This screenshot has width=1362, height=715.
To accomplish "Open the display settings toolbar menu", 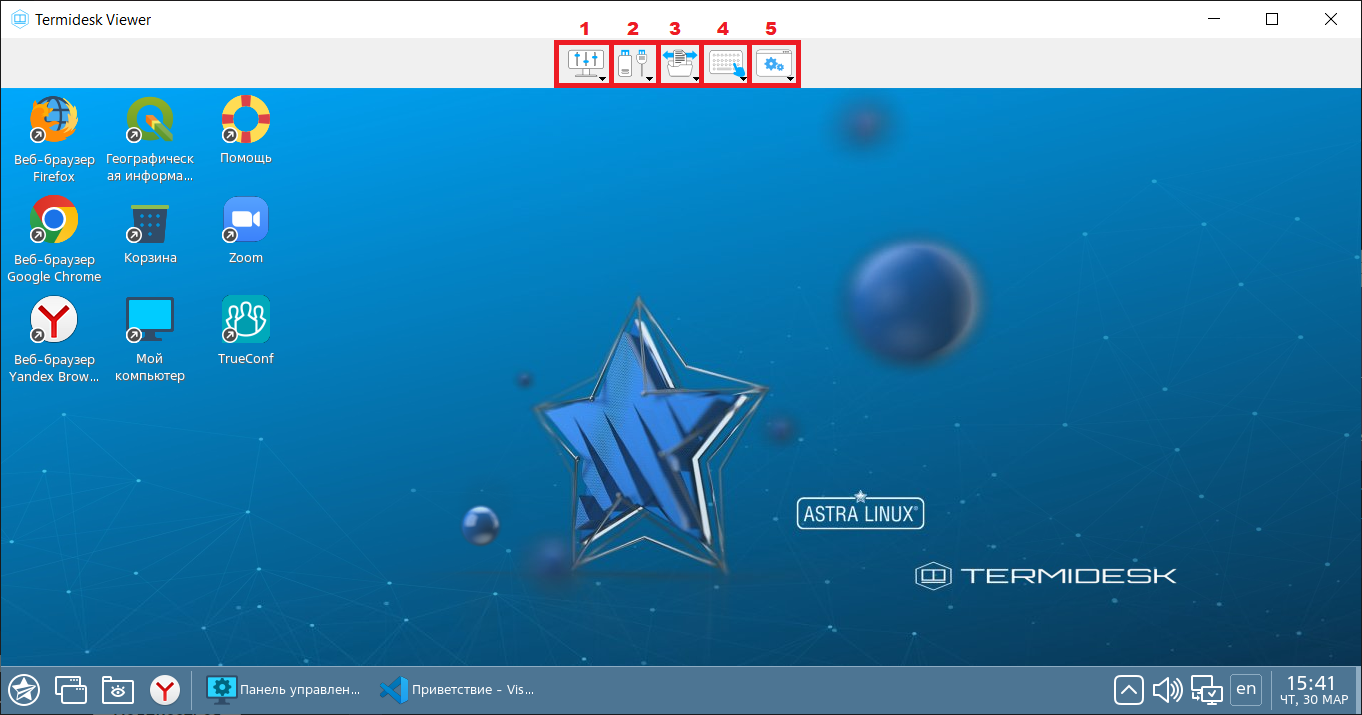I will [585, 65].
